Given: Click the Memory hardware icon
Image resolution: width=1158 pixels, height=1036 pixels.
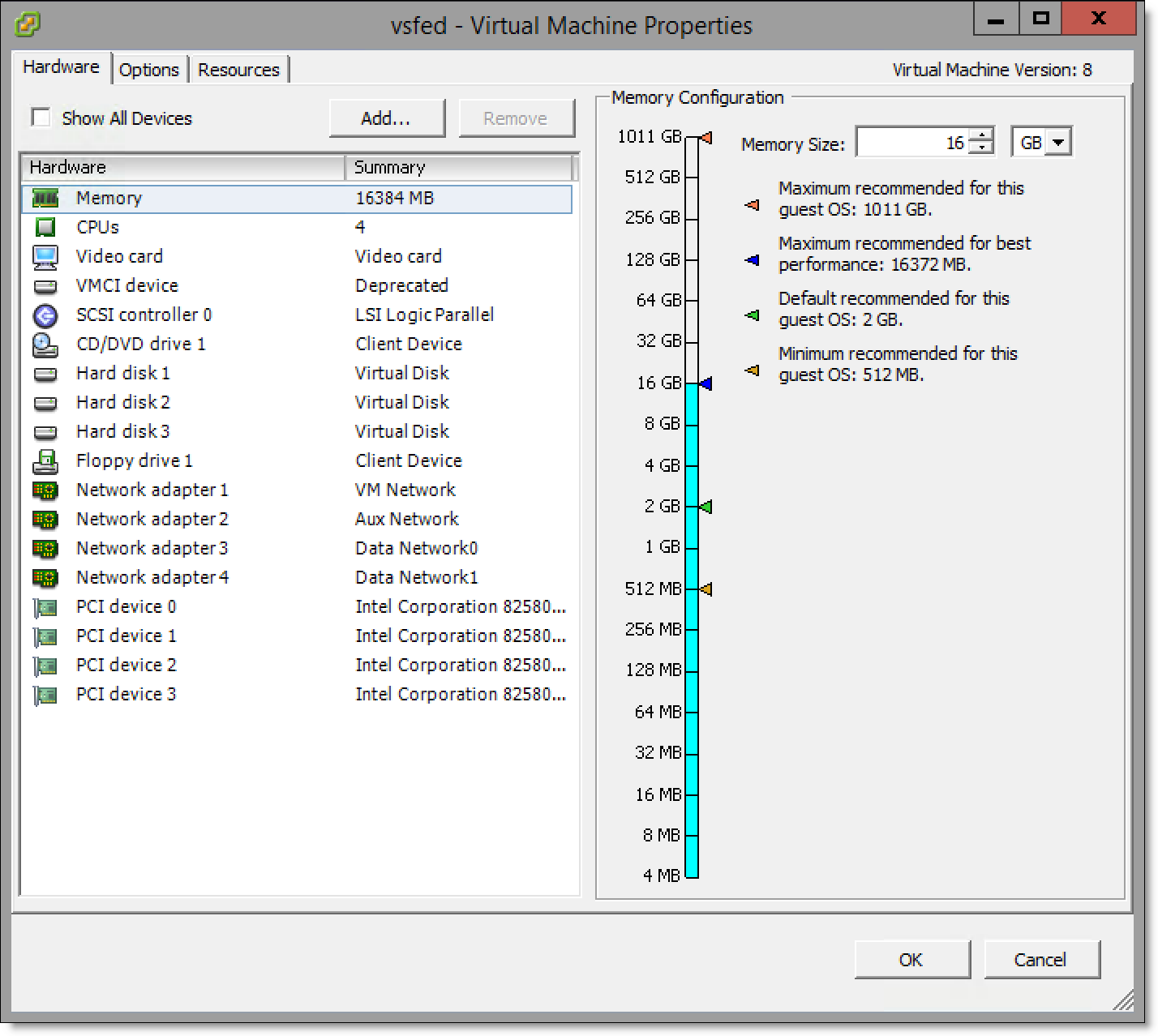Looking at the screenshot, I should pos(45,199).
